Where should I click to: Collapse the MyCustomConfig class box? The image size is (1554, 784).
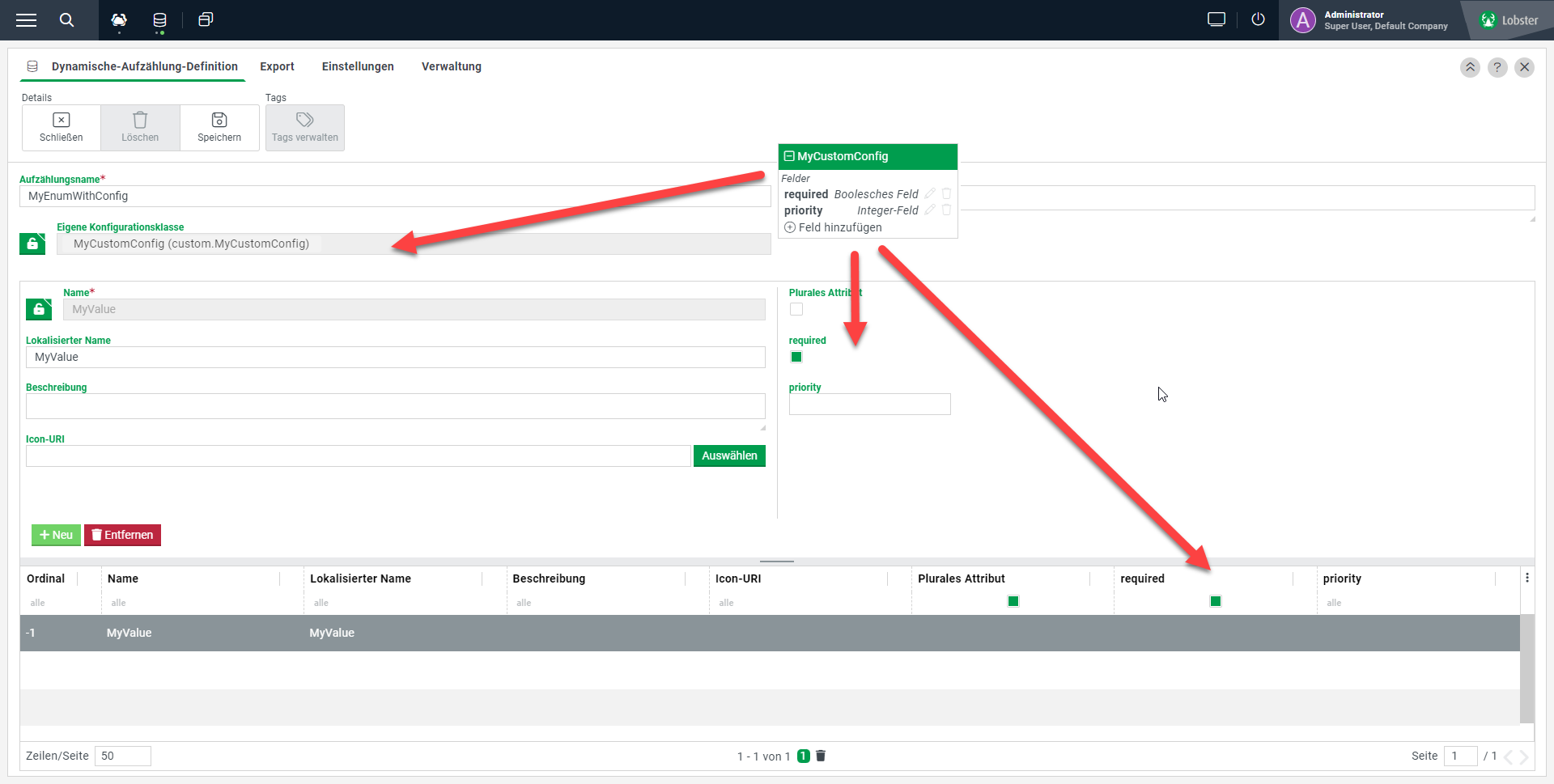(789, 156)
